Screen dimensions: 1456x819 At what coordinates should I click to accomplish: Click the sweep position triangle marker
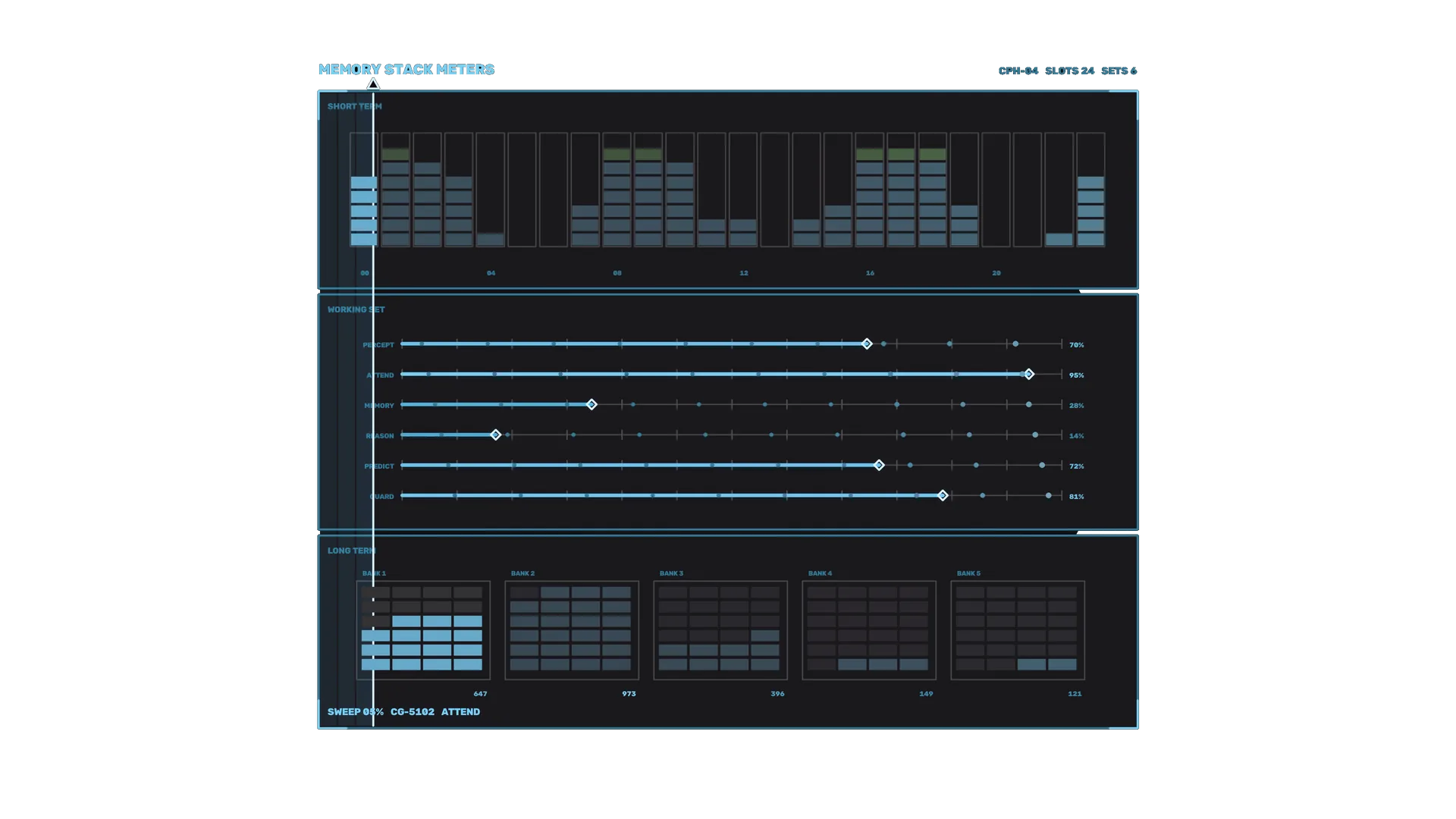coord(373,84)
